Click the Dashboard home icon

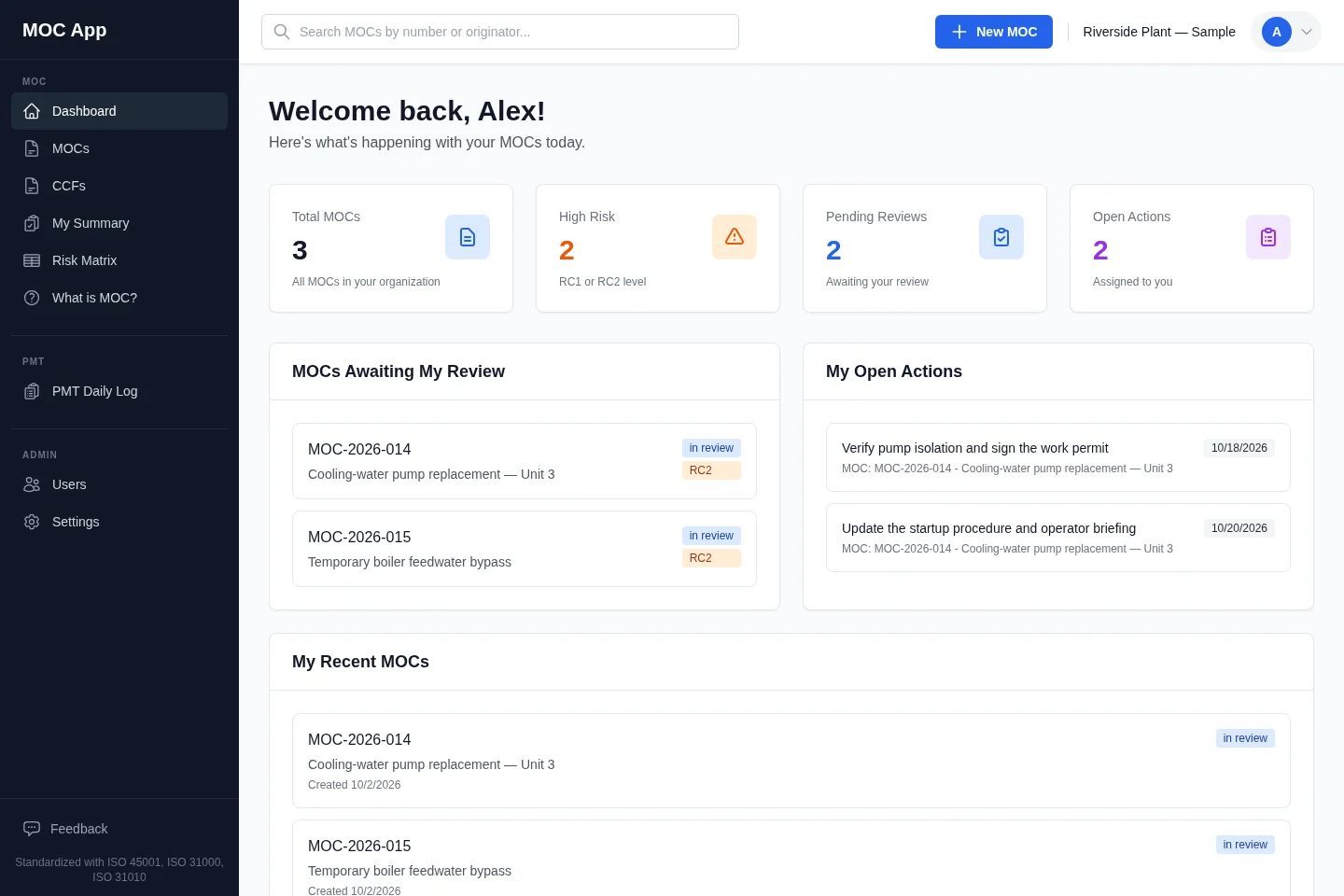pos(32,111)
